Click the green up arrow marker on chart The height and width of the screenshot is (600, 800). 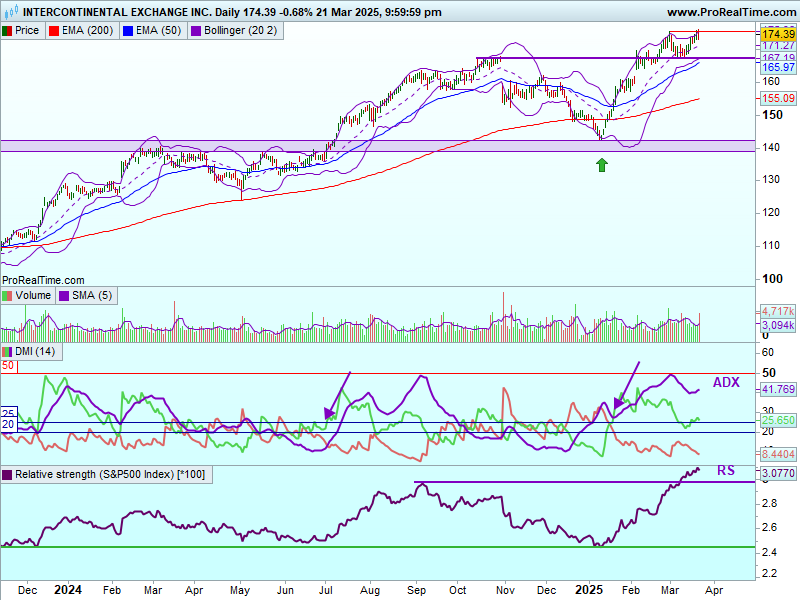point(601,164)
